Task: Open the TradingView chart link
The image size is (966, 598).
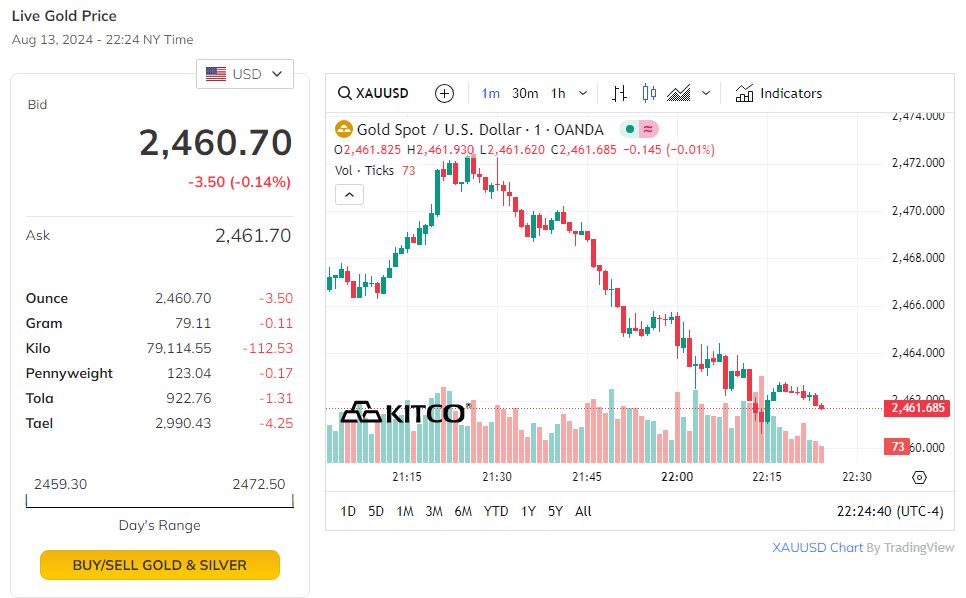Action: click(863, 547)
